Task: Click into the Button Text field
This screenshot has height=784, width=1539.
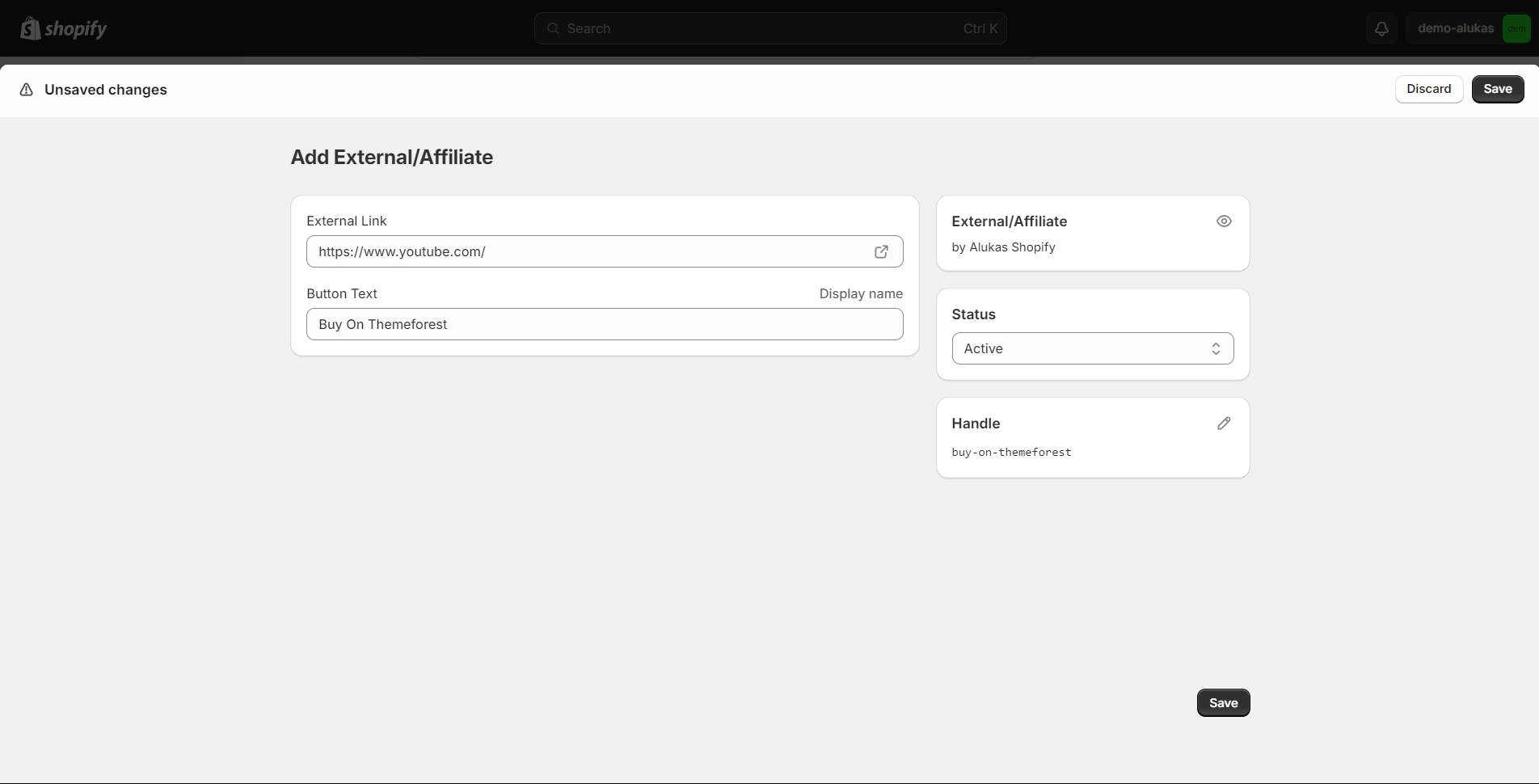Action: tap(605, 324)
